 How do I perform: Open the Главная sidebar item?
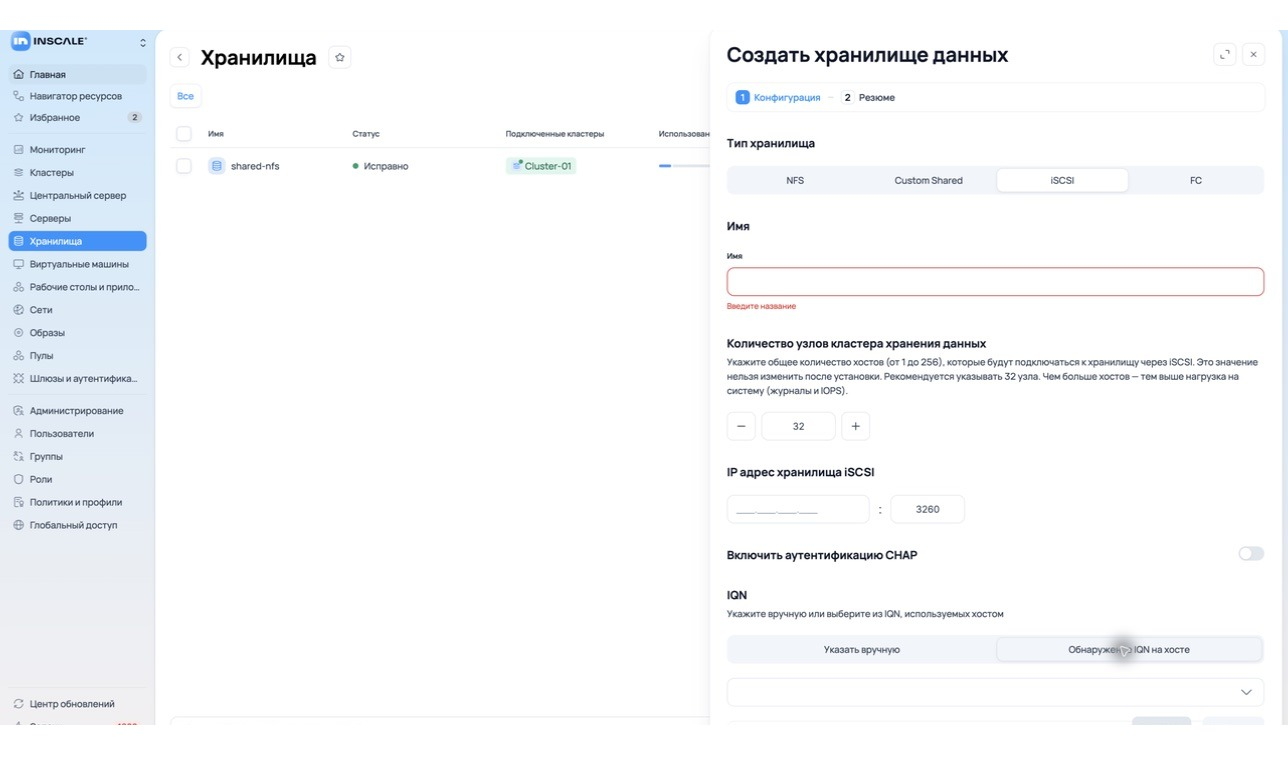click(77, 74)
